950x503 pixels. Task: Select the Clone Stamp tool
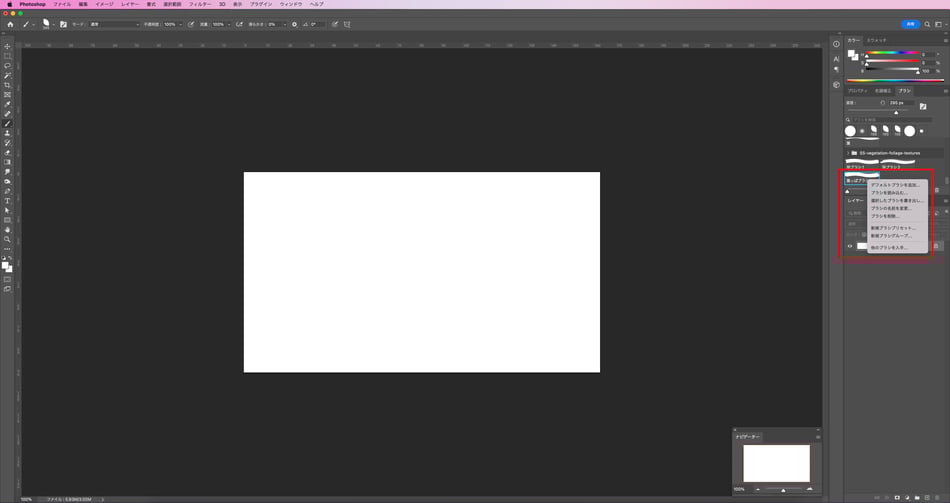tap(7, 133)
